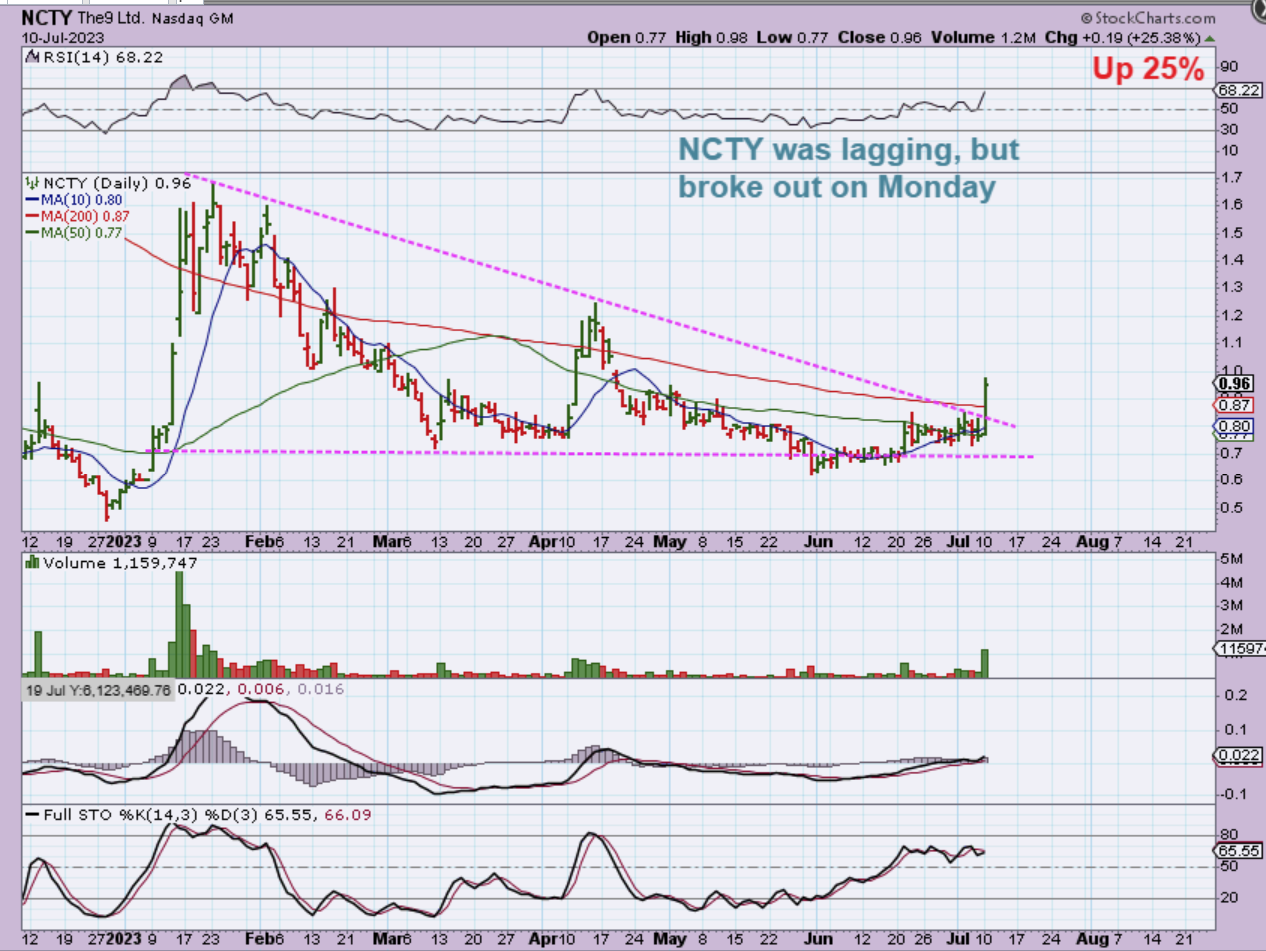This screenshot has width=1266, height=951.
Task: Click the tall green breakout candle for July 10
Action: pyautogui.click(x=986, y=406)
